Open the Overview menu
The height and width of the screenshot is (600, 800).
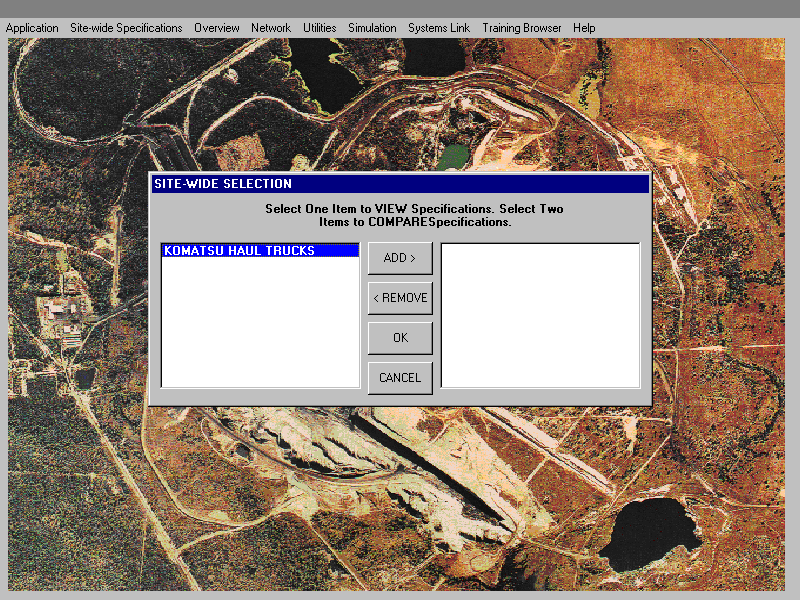(x=216, y=28)
